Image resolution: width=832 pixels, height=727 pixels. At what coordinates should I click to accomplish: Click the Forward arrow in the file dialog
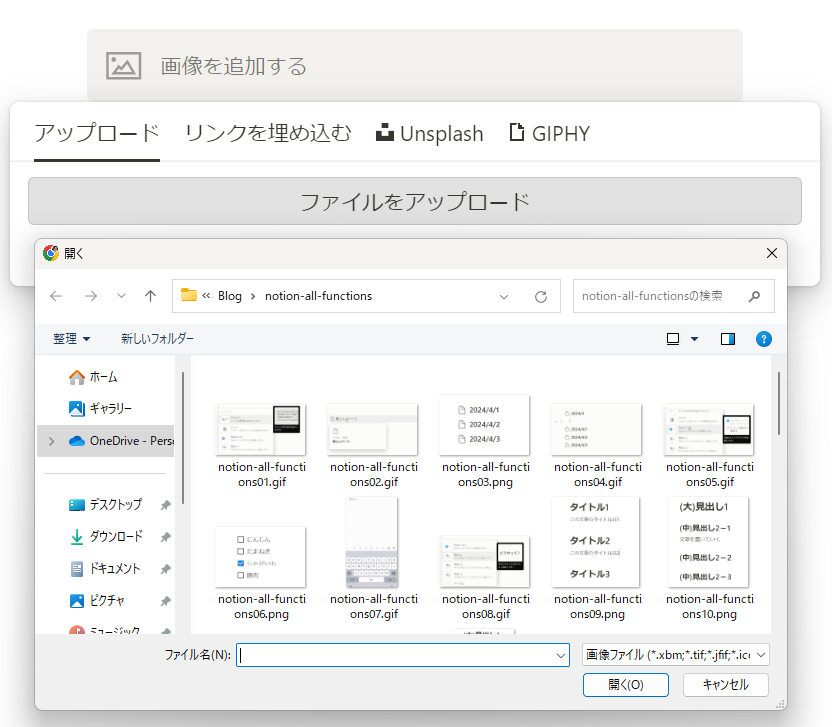tap(91, 296)
